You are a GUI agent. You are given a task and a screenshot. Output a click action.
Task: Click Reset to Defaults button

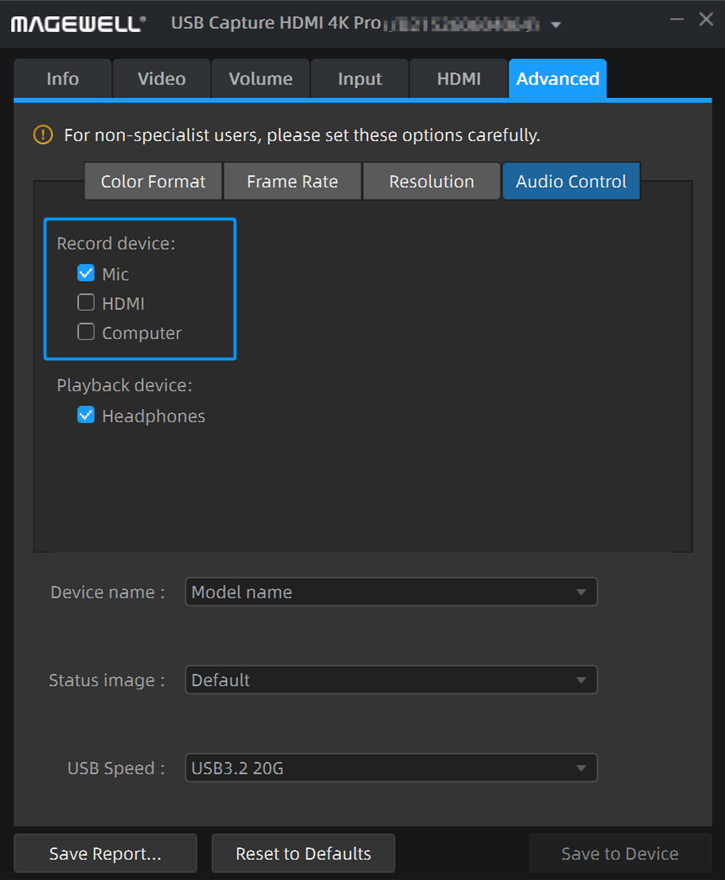(x=303, y=853)
